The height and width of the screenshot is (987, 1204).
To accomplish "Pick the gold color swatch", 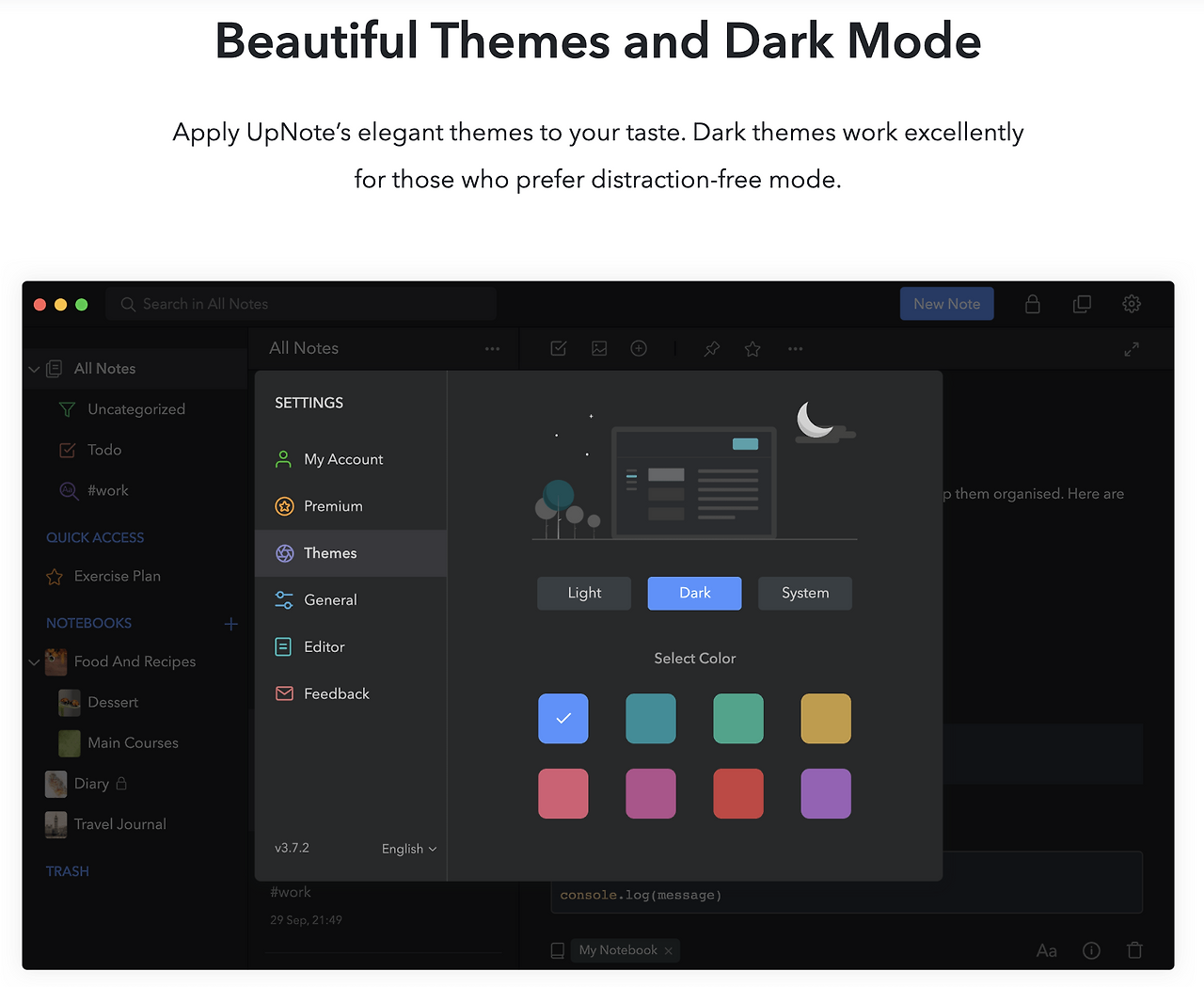I will [826, 719].
